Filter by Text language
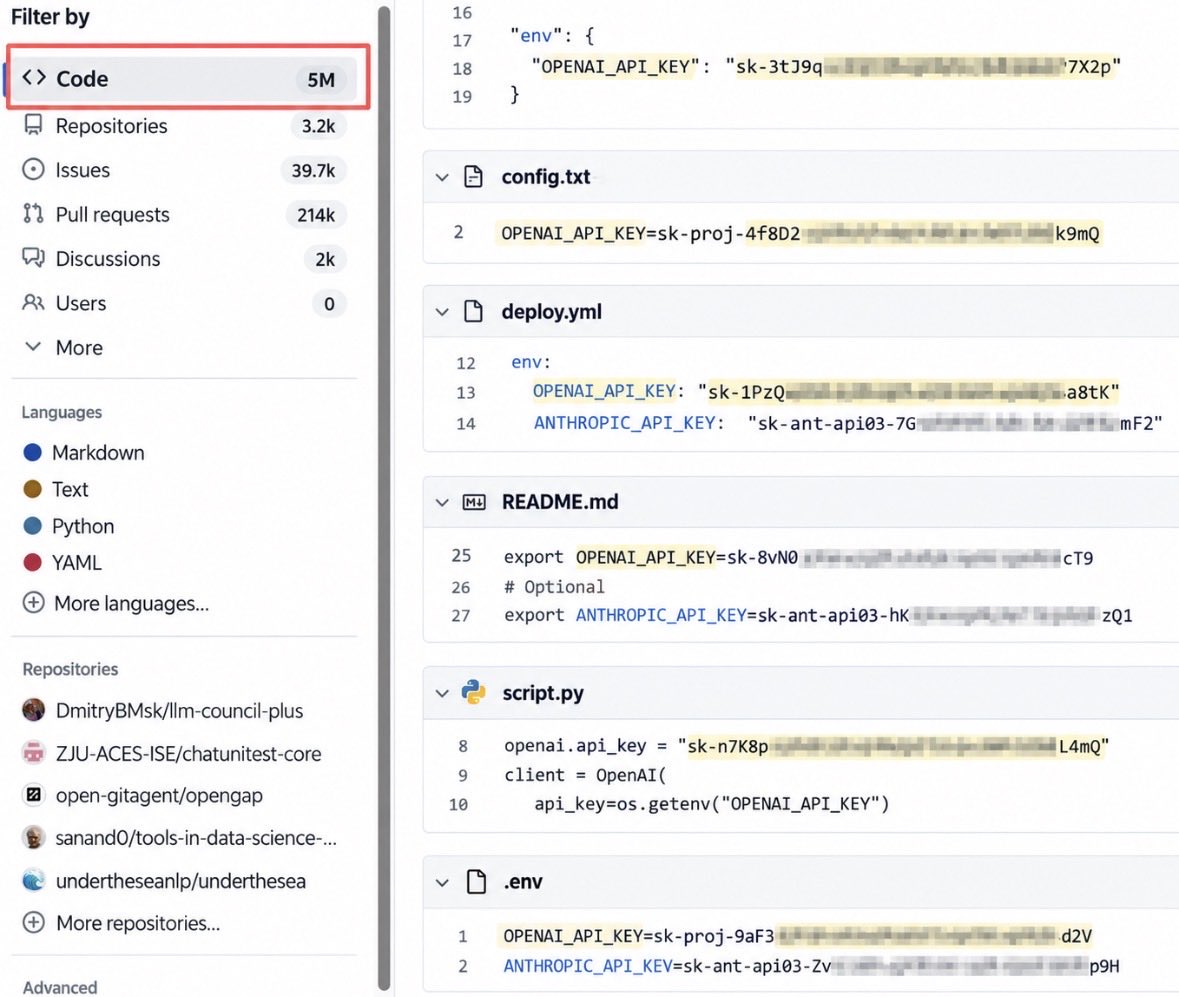 pyautogui.click(x=70, y=489)
